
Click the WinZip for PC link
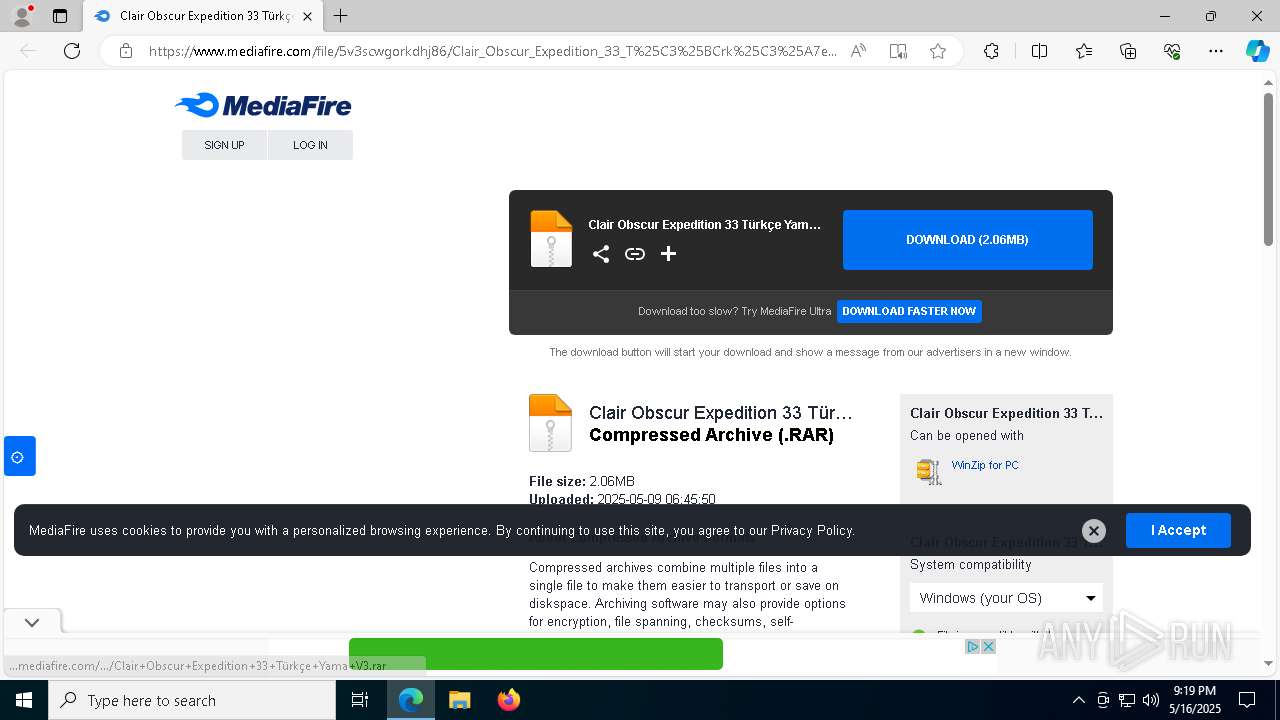coord(985,465)
